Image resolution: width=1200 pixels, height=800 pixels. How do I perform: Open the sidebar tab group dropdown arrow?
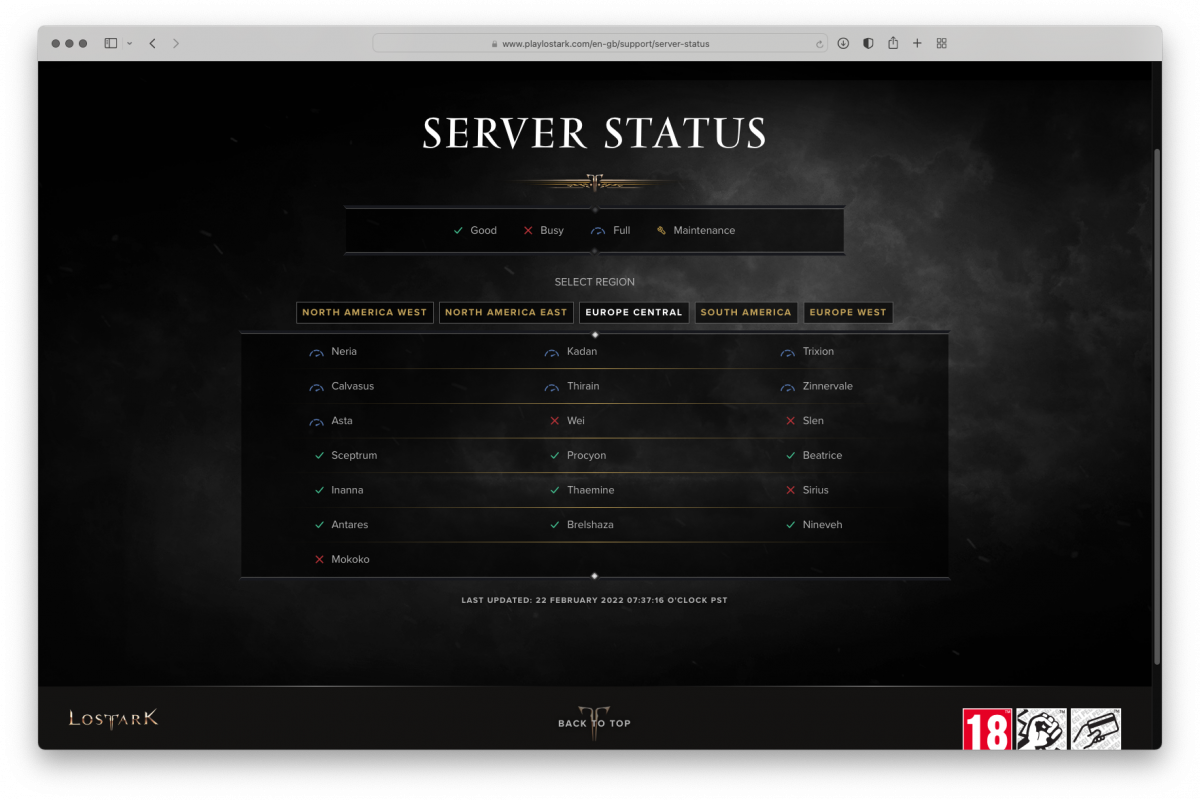130,44
